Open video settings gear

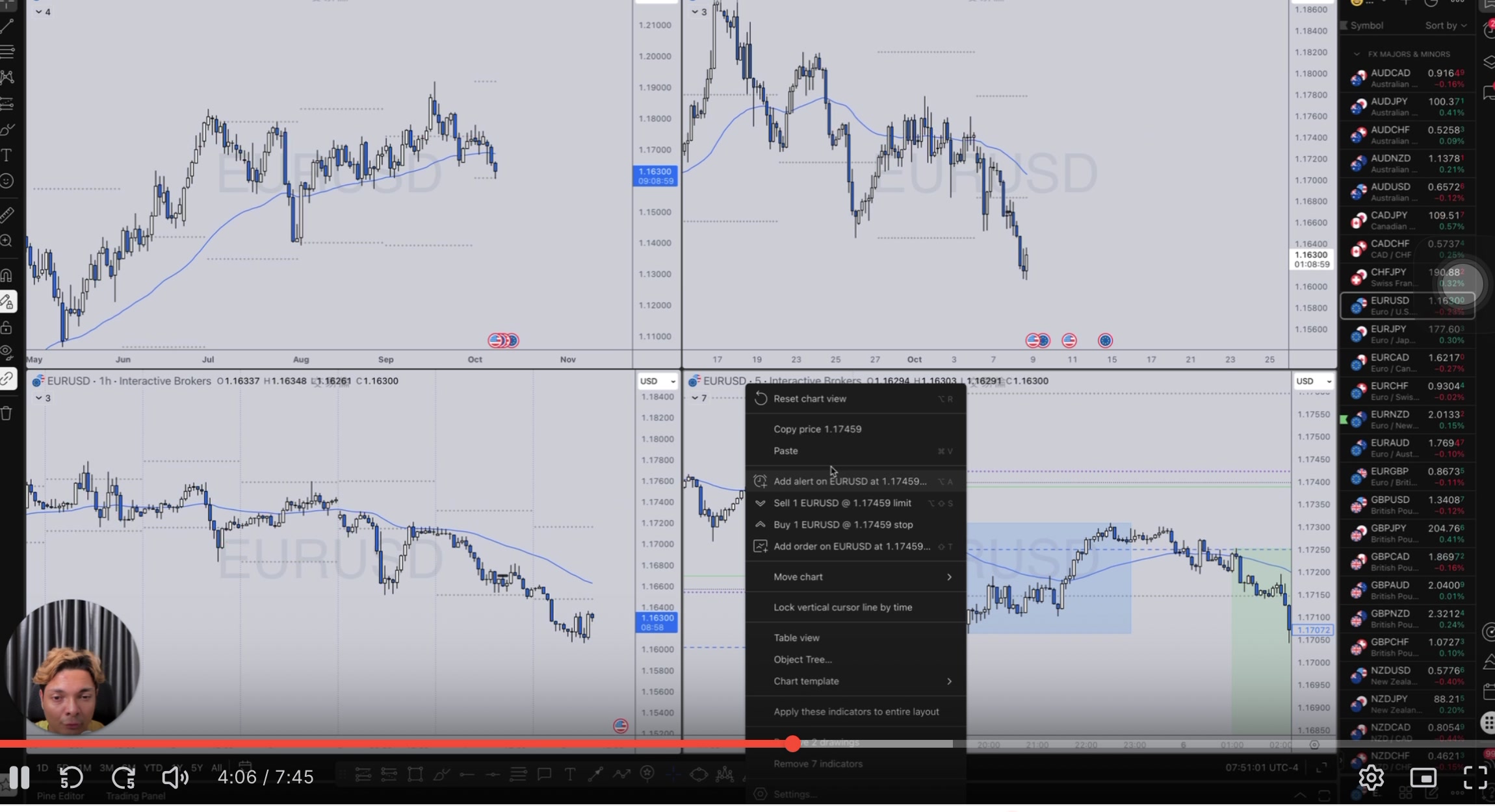point(1371,777)
